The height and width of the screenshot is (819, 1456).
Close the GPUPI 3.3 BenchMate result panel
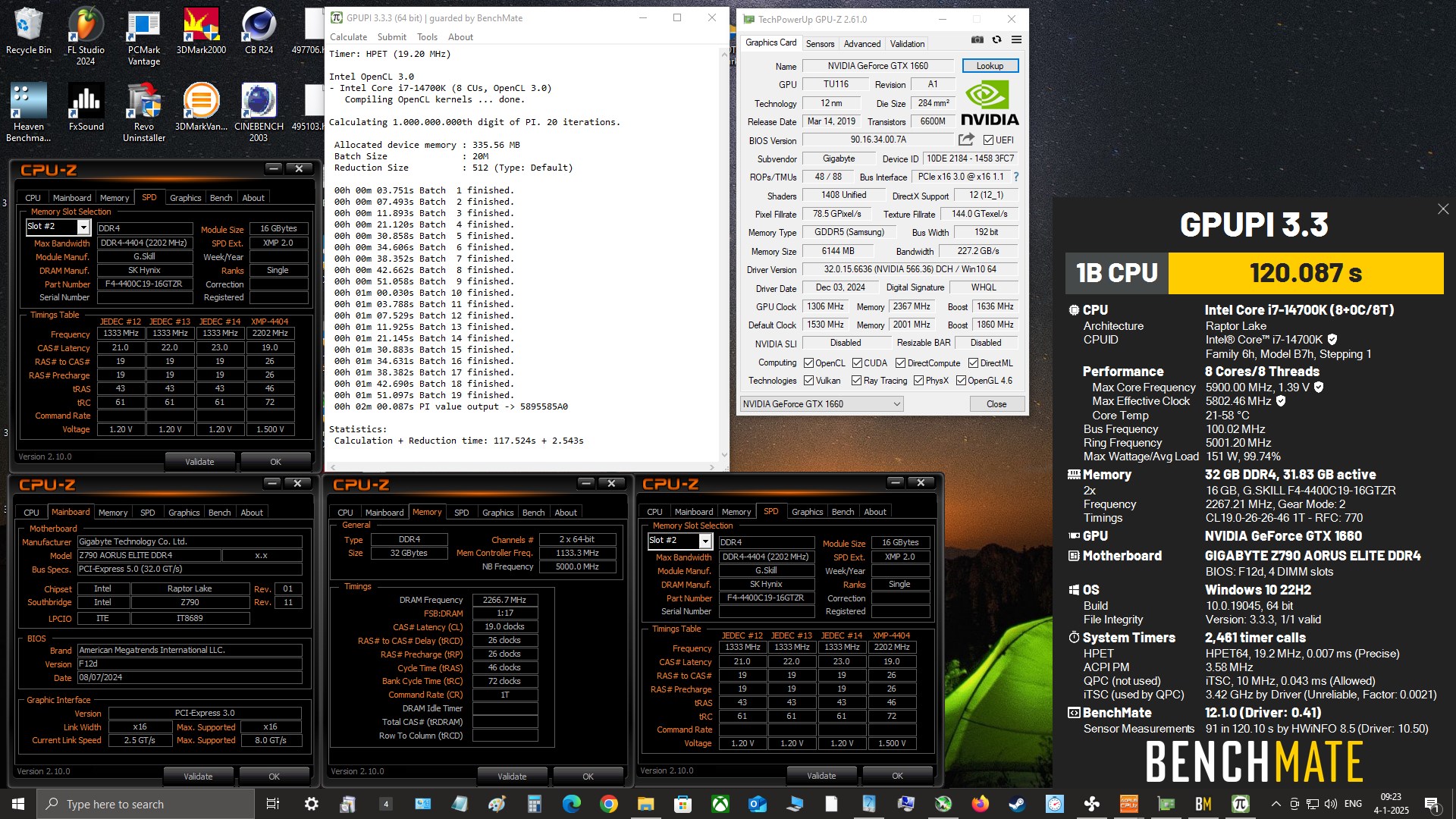point(1443,209)
